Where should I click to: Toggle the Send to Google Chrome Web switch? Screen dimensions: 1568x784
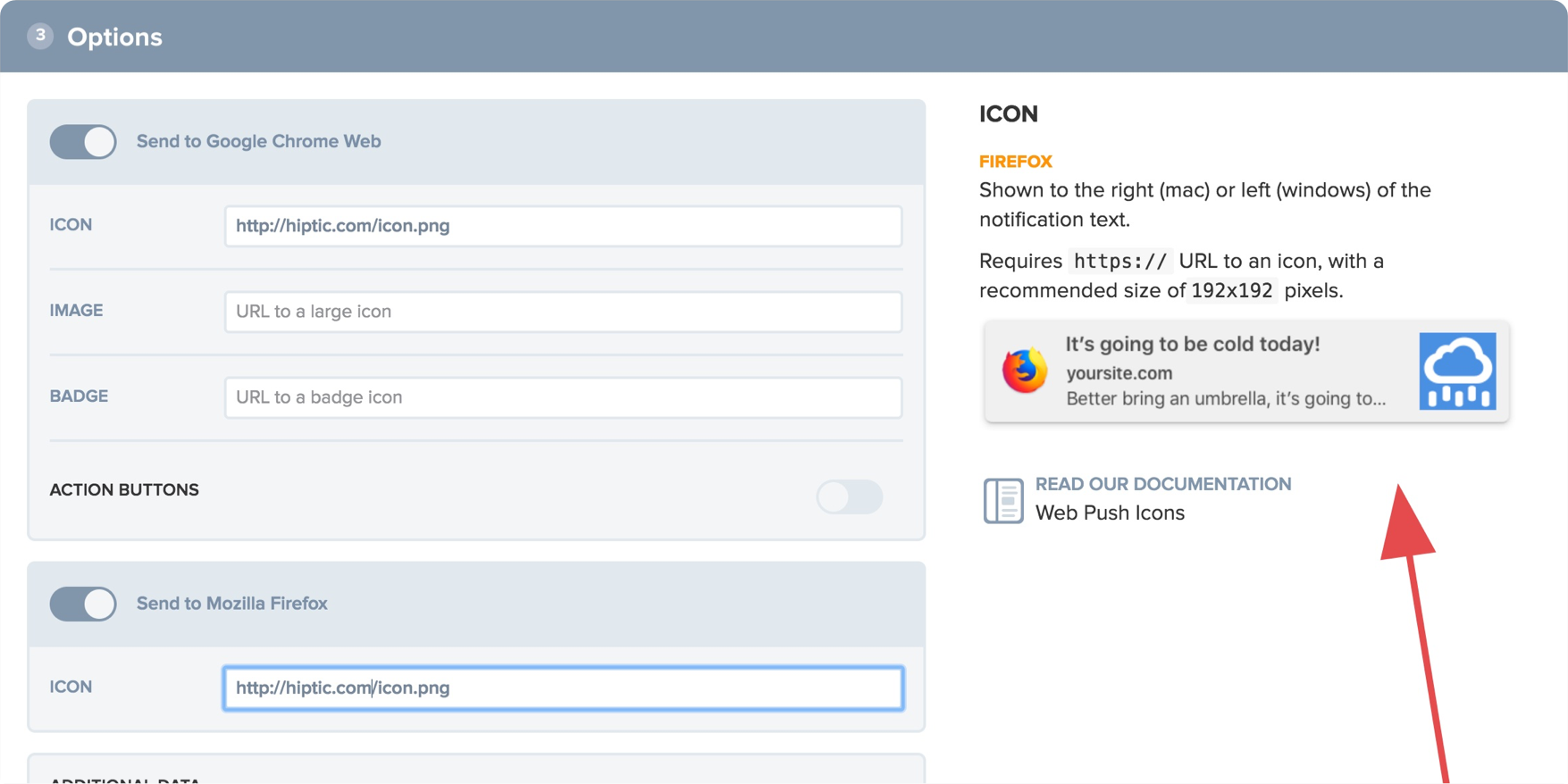click(x=83, y=142)
